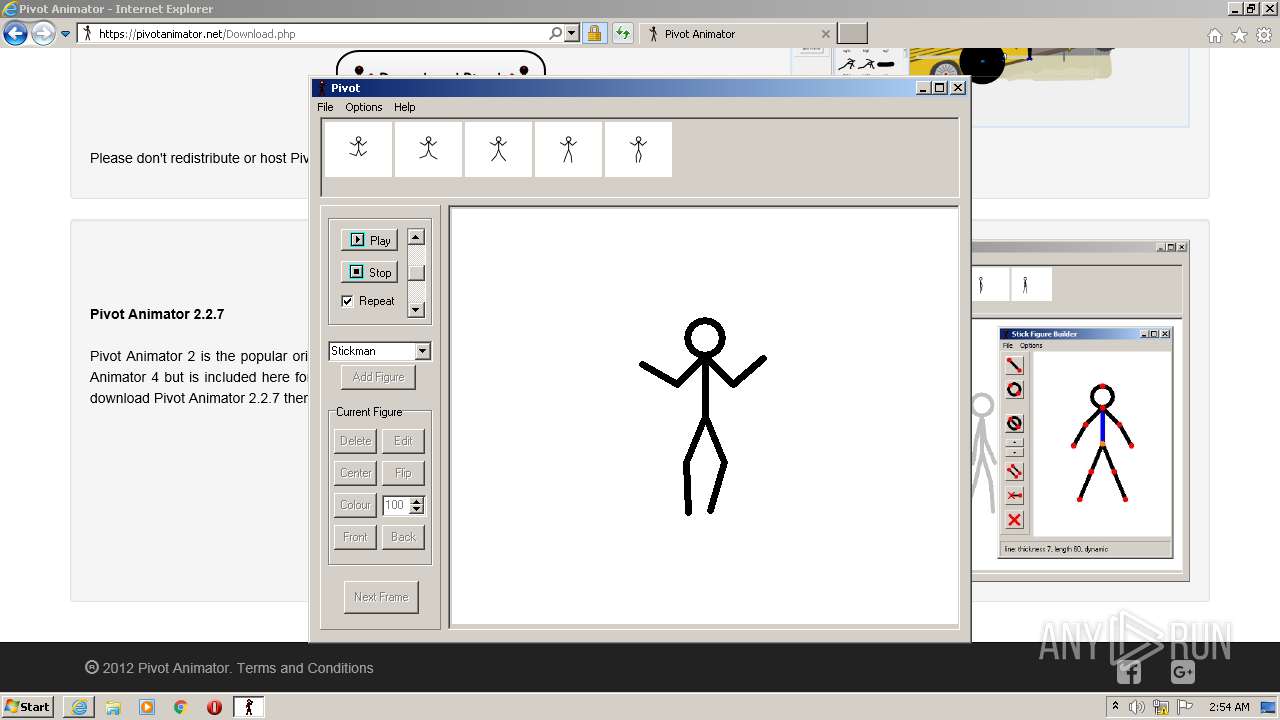
Task: Click the Start button
Action: (27, 707)
